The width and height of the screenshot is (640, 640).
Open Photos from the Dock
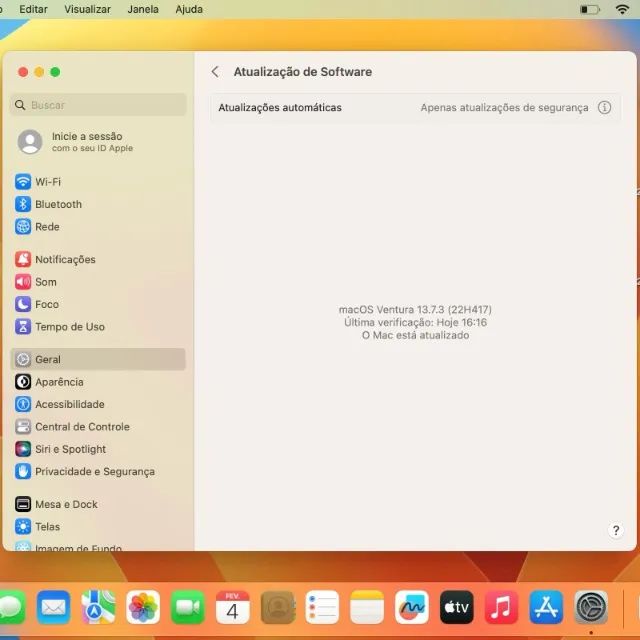(143, 607)
